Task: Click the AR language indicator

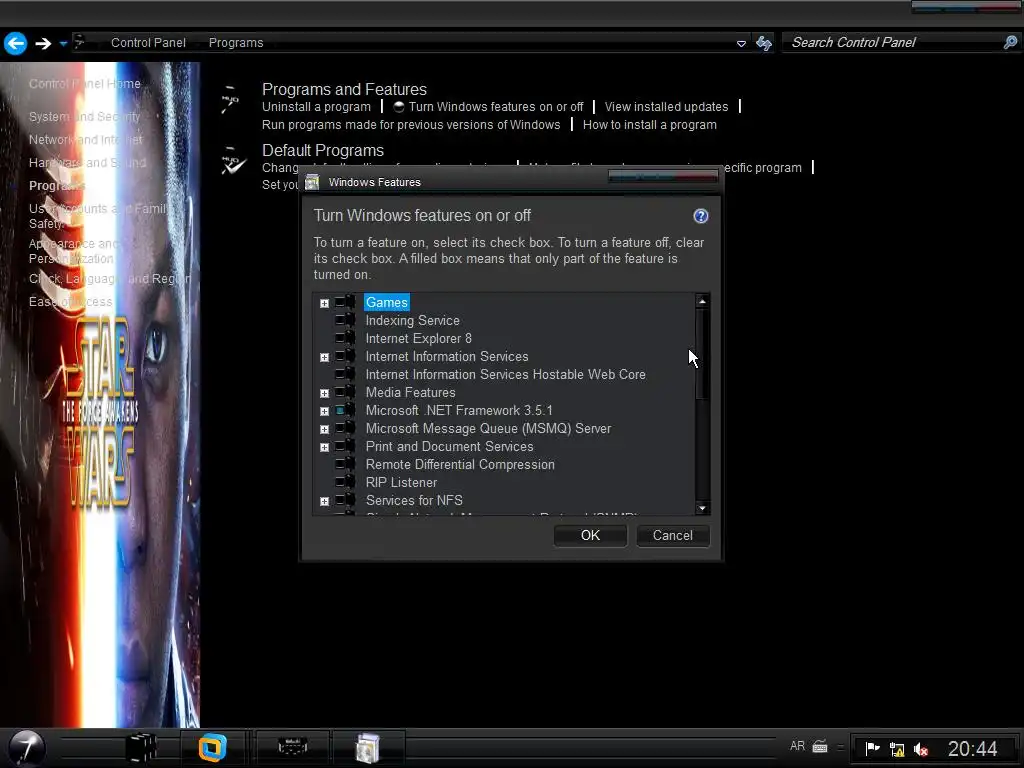Action: [797, 746]
